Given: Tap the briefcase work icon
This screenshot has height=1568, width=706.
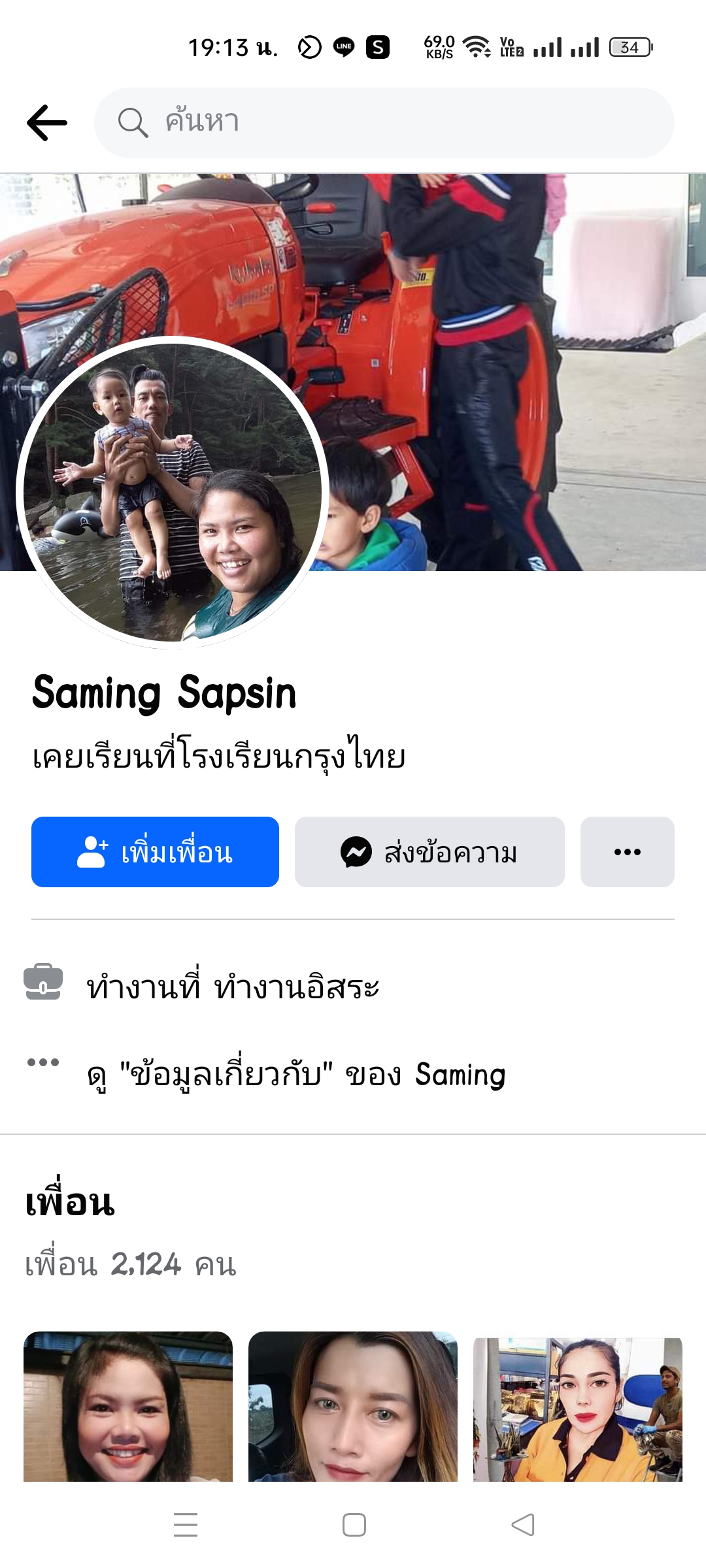Looking at the screenshot, I should [43, 982].
